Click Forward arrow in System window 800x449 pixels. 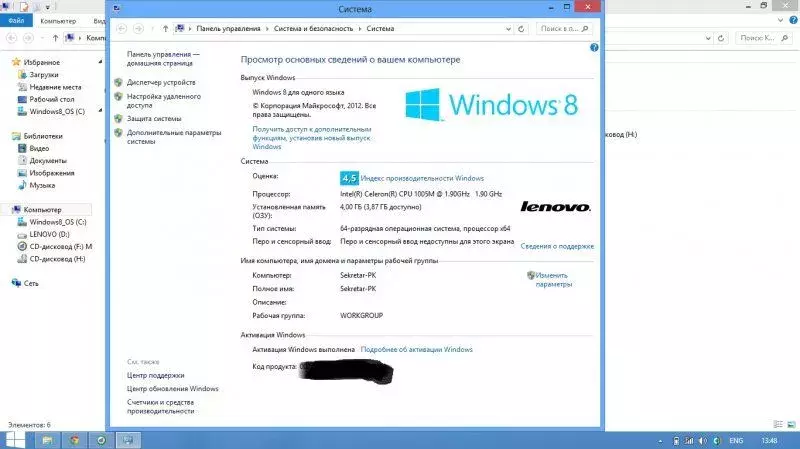tap(138, 29)
